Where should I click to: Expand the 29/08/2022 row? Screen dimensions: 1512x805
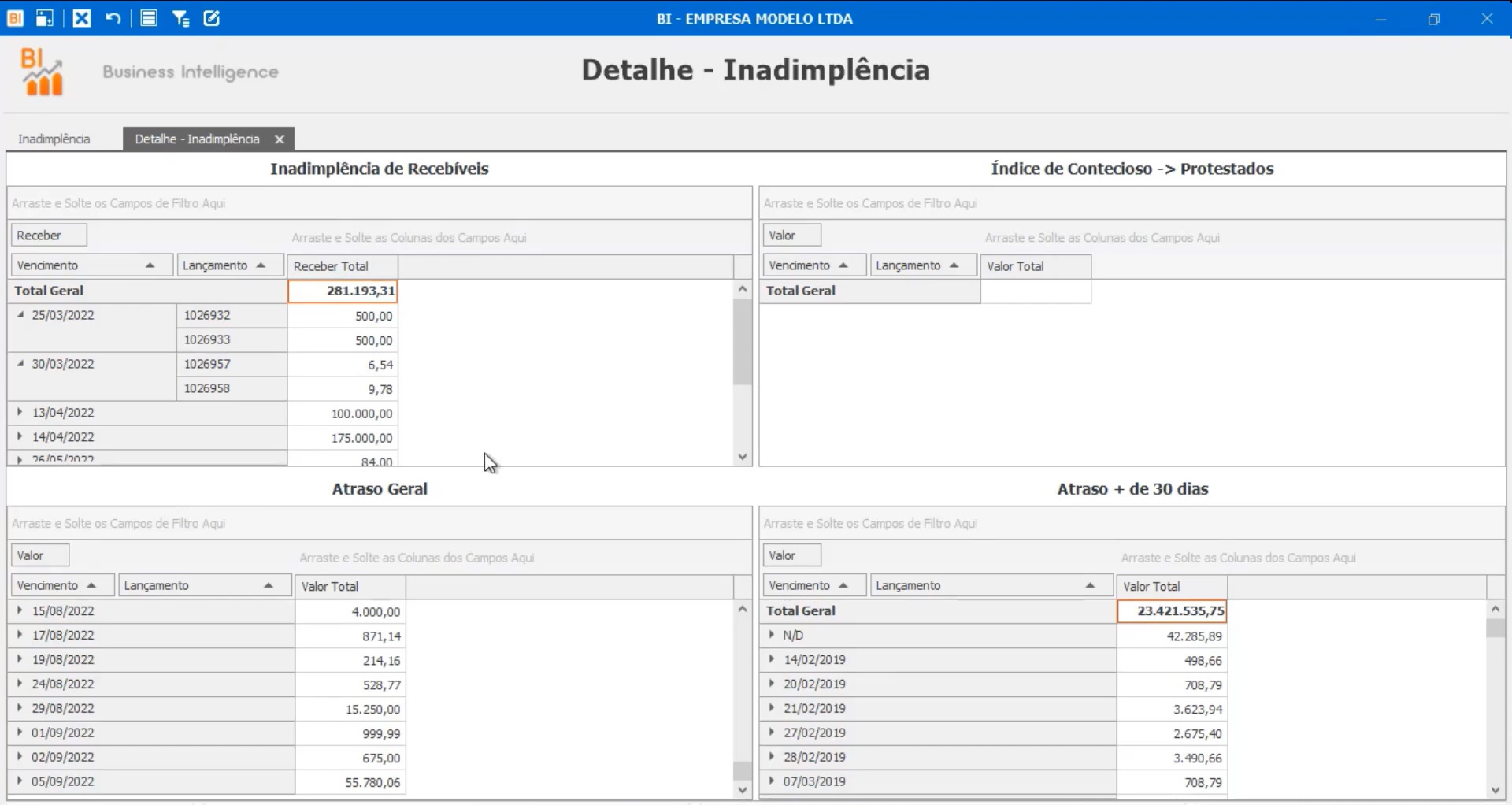click(20, 708)
